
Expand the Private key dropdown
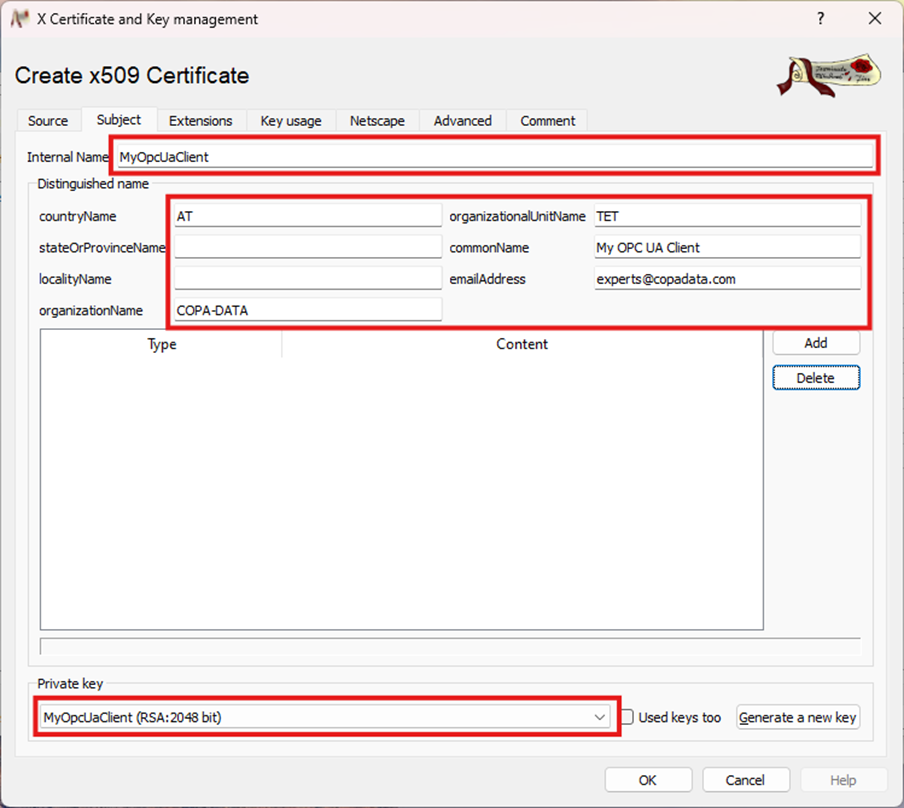(599, 717)
